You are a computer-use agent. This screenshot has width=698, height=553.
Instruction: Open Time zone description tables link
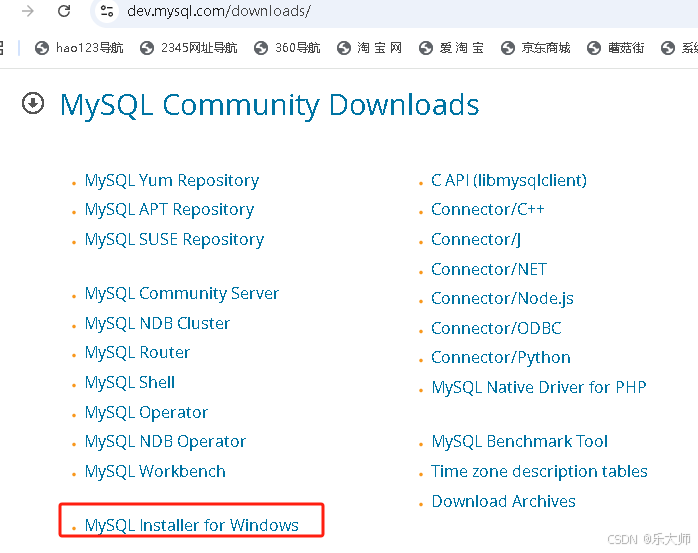tap(539, 472)
